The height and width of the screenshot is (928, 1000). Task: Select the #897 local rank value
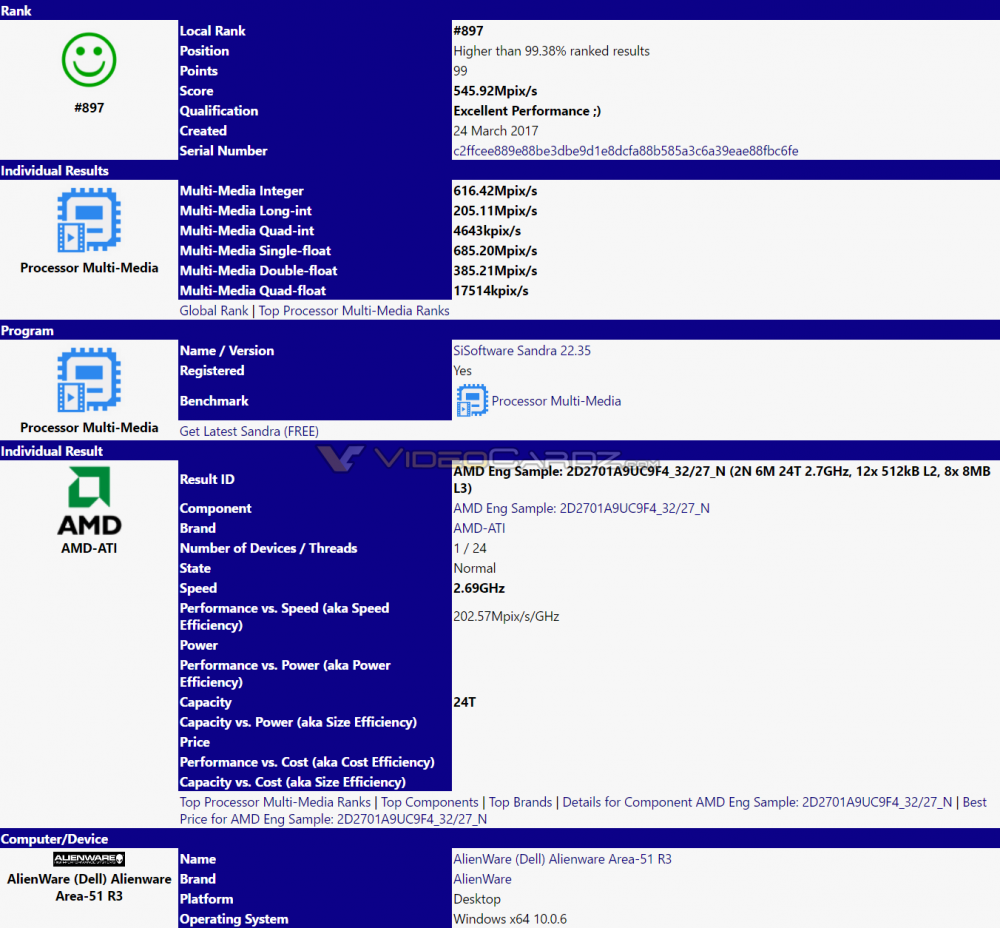[x=468, y=31]
